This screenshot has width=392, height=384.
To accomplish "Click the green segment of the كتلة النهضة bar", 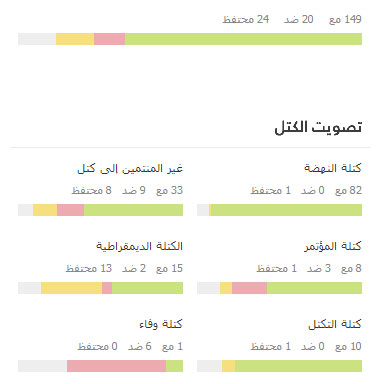I will click(286, 210).
